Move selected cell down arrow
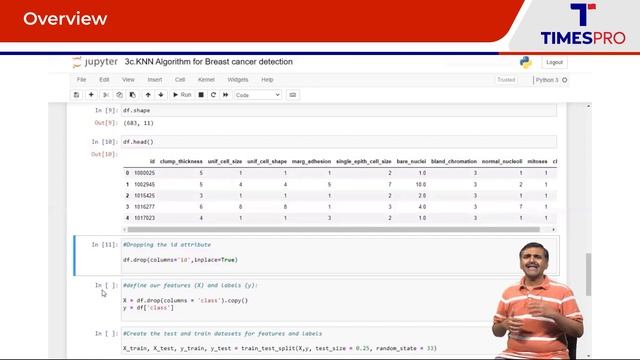The width and height of the screenshot is (640, 360). coord(161,95)
